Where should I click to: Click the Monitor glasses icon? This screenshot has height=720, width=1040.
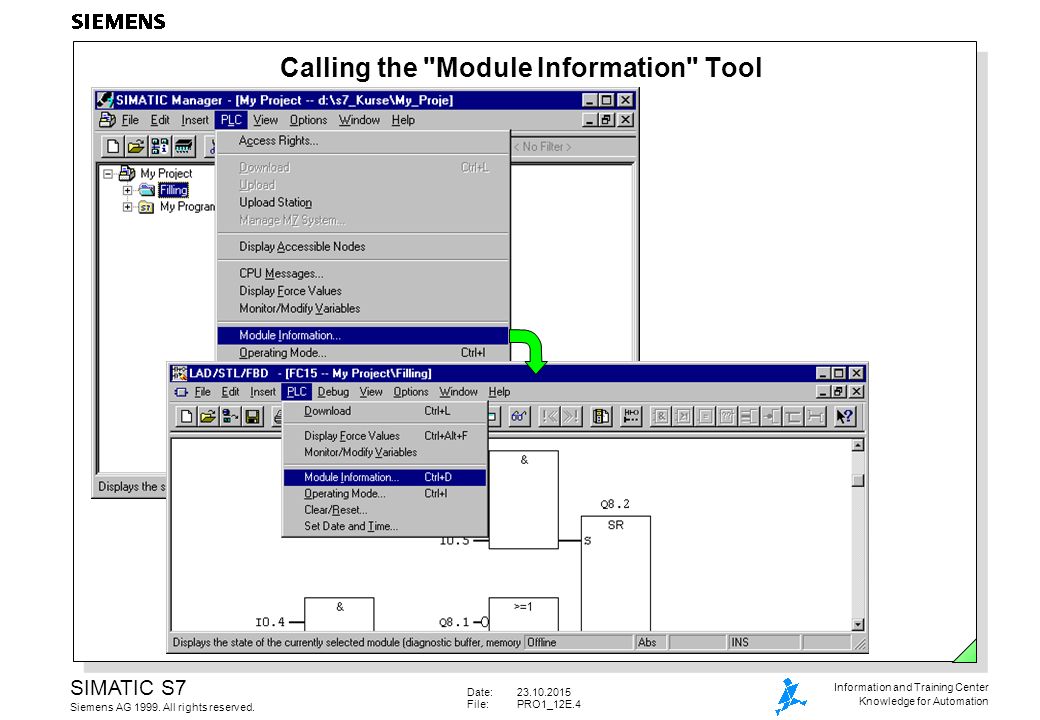click(518, 416)
